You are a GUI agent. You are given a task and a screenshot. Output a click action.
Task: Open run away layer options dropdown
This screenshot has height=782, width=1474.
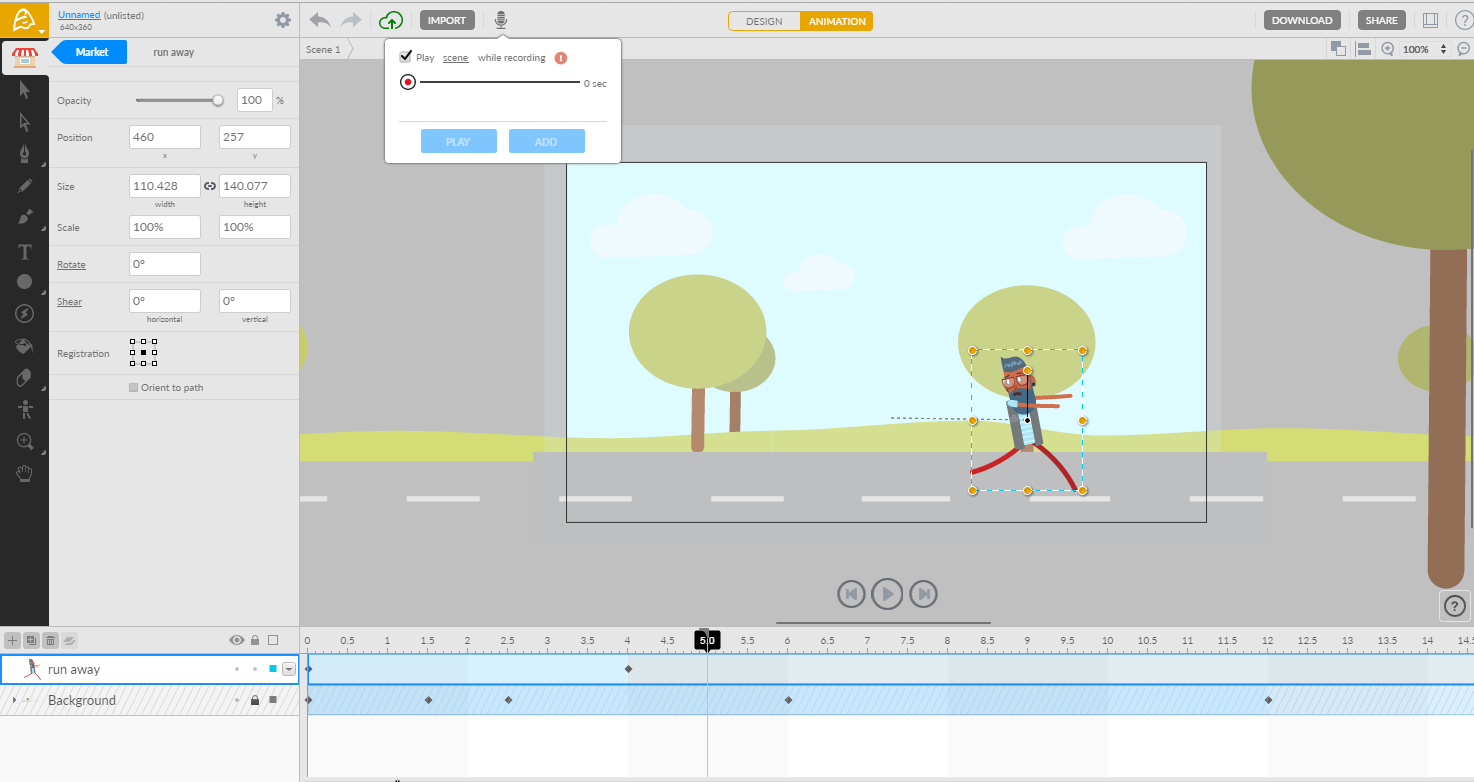(x=290, y=669)
